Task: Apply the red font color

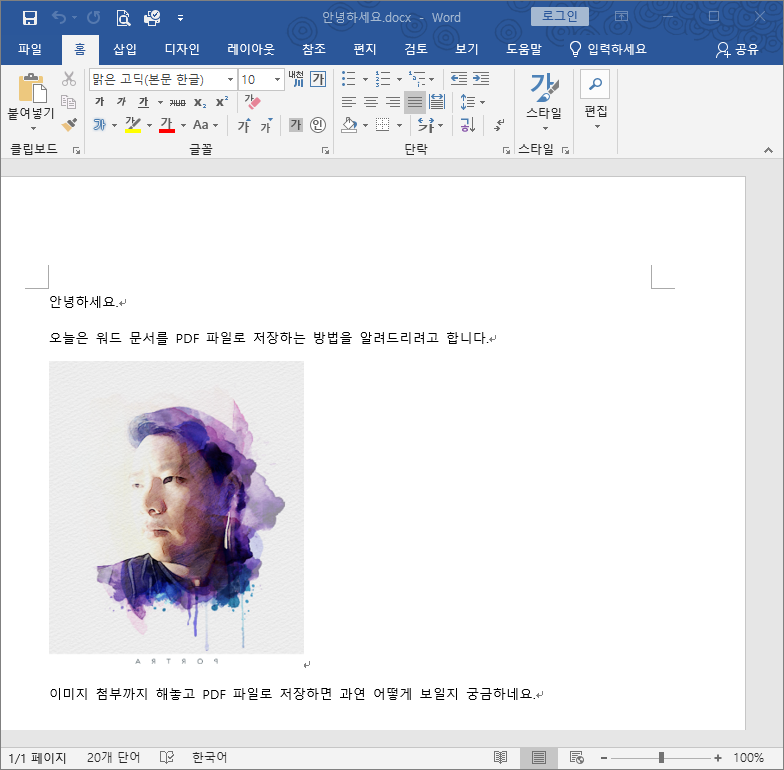Action: click(166, 124)
